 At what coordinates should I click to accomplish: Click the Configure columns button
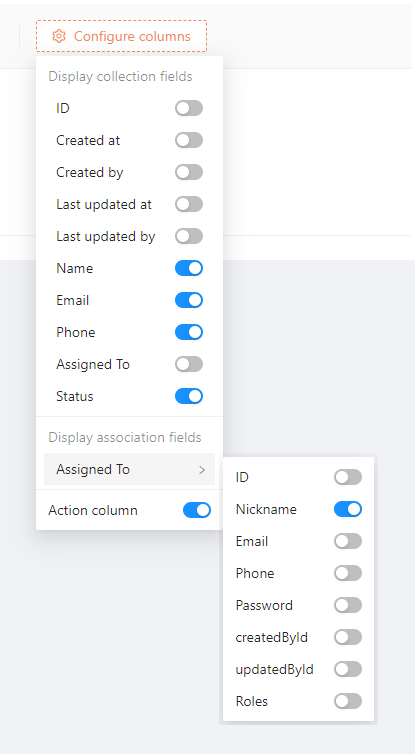coord(121,36)
